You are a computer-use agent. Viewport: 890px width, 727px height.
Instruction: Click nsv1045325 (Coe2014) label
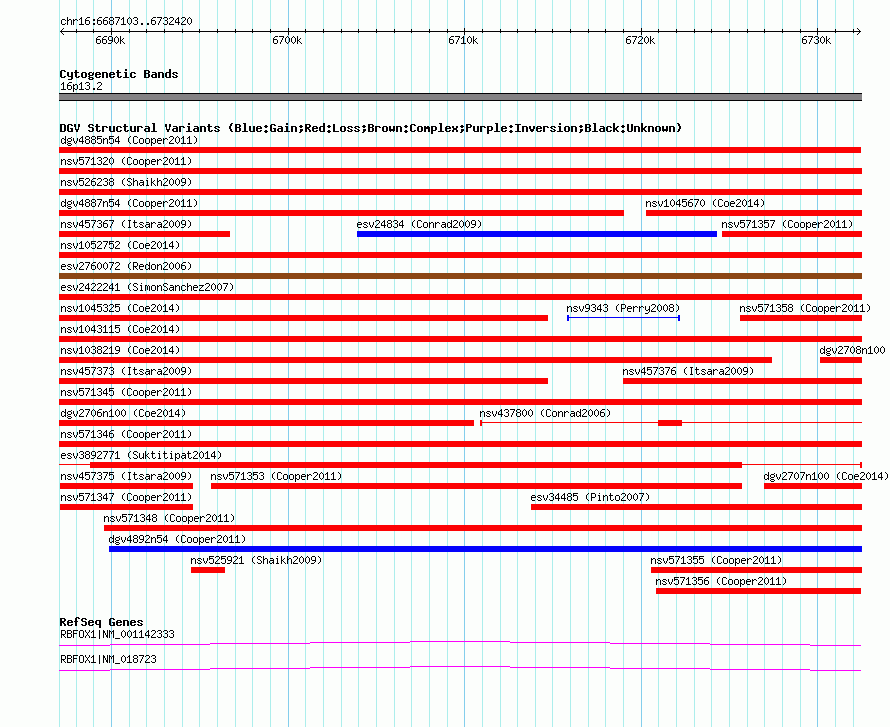120,308
